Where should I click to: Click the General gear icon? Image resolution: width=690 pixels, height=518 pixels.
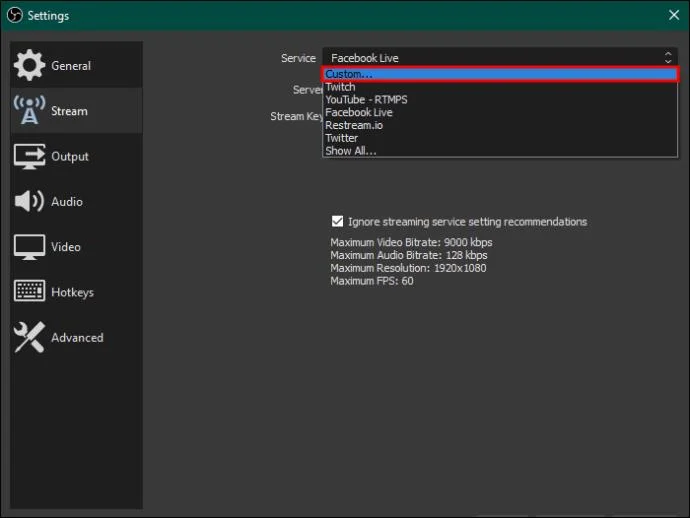point(29,65)
